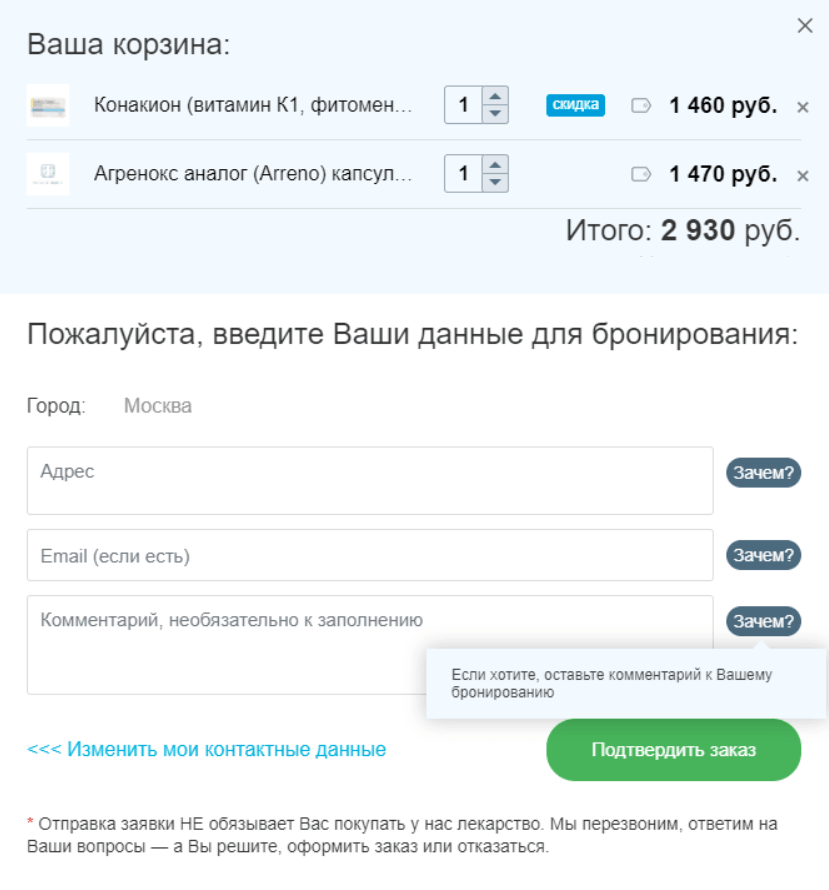Click «Зачем?» next to the comment field

click(x=763, y=619)
